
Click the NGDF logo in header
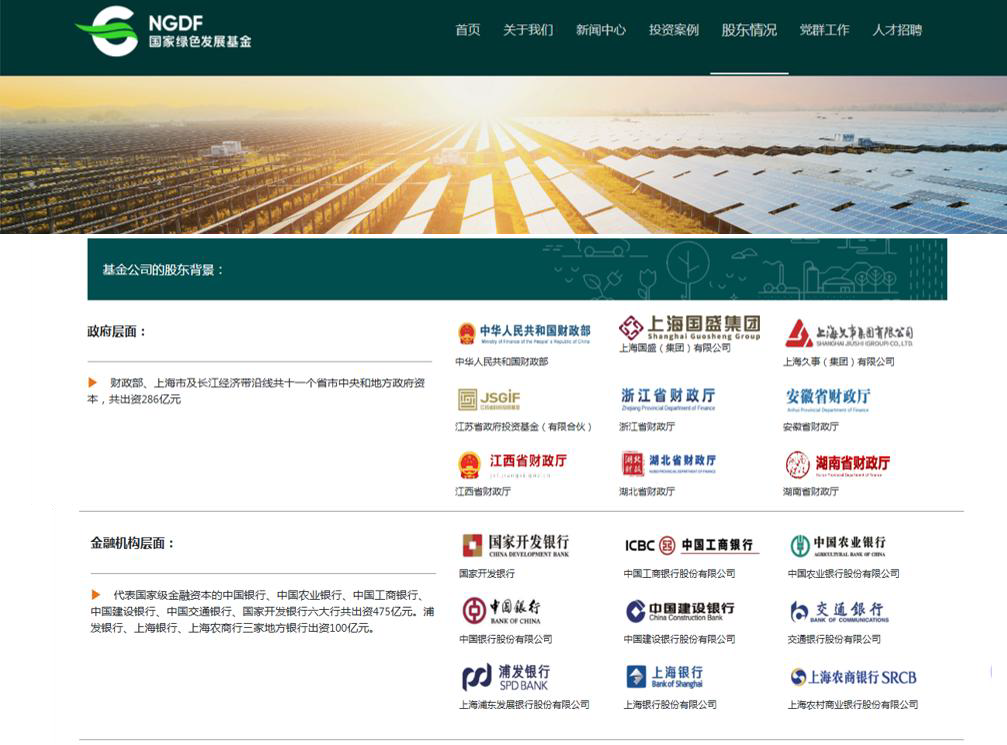[163, 30]
